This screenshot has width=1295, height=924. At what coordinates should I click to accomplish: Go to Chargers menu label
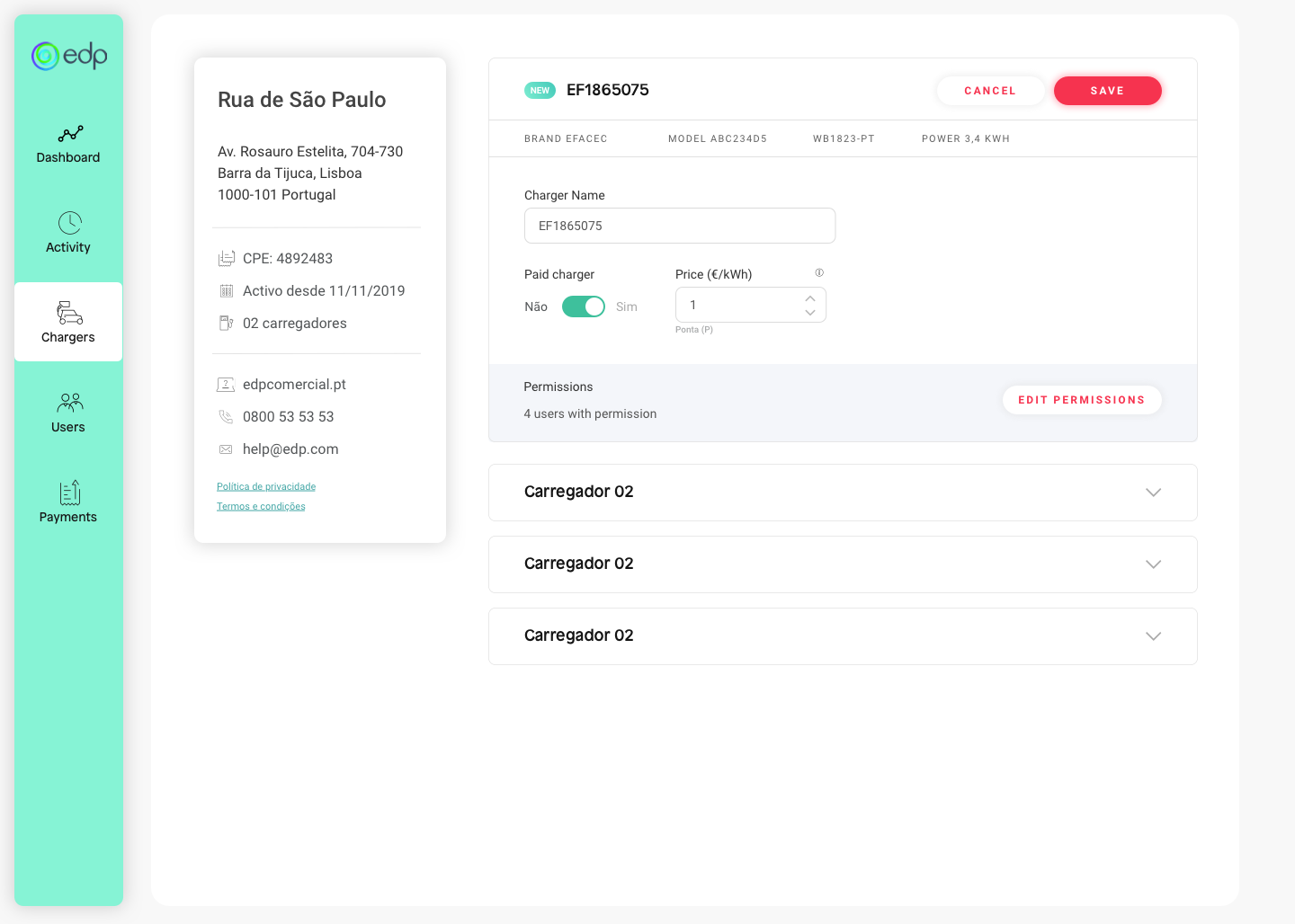[x=68, y=337]
